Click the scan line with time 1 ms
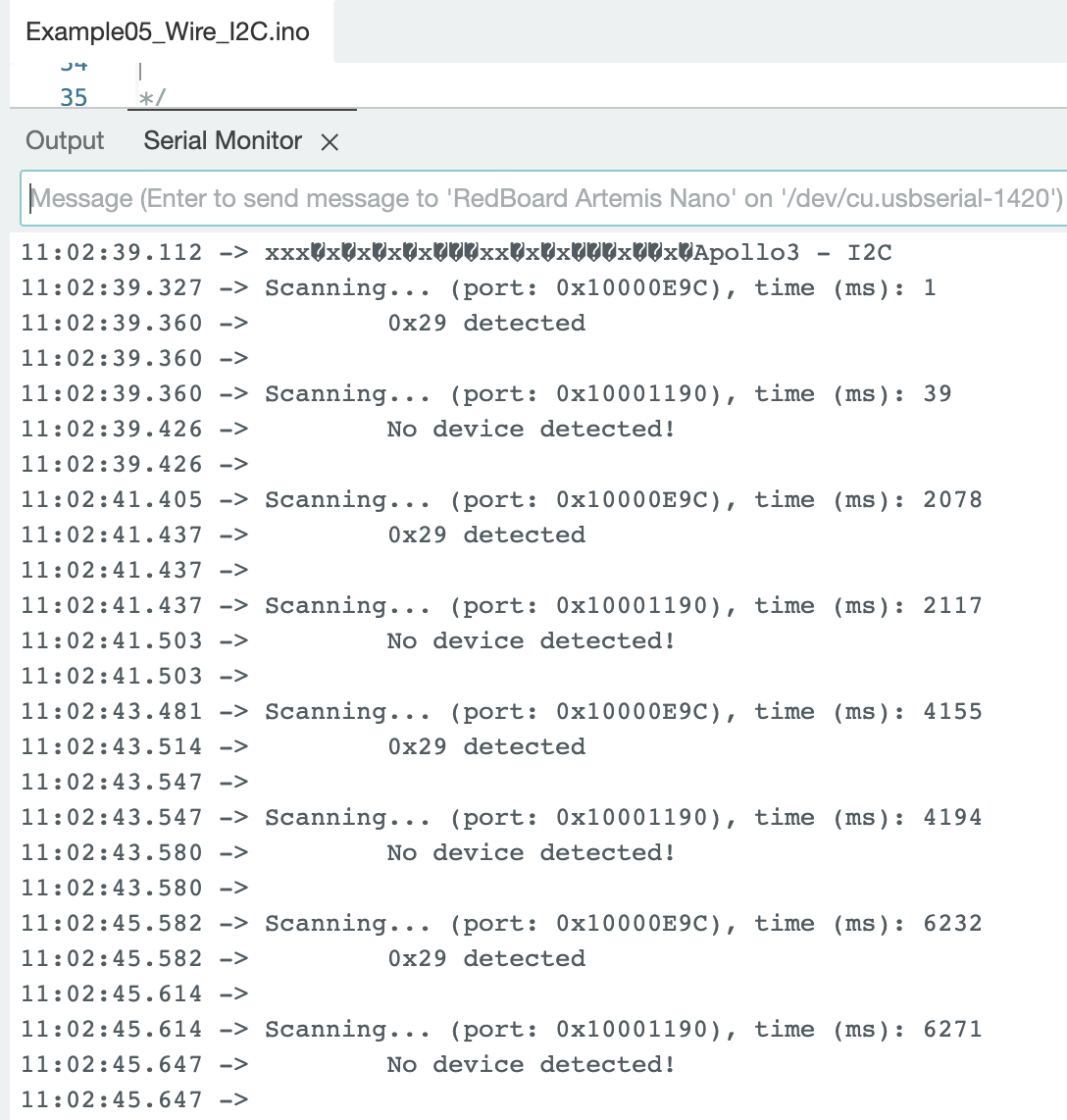 pos(599,288)
